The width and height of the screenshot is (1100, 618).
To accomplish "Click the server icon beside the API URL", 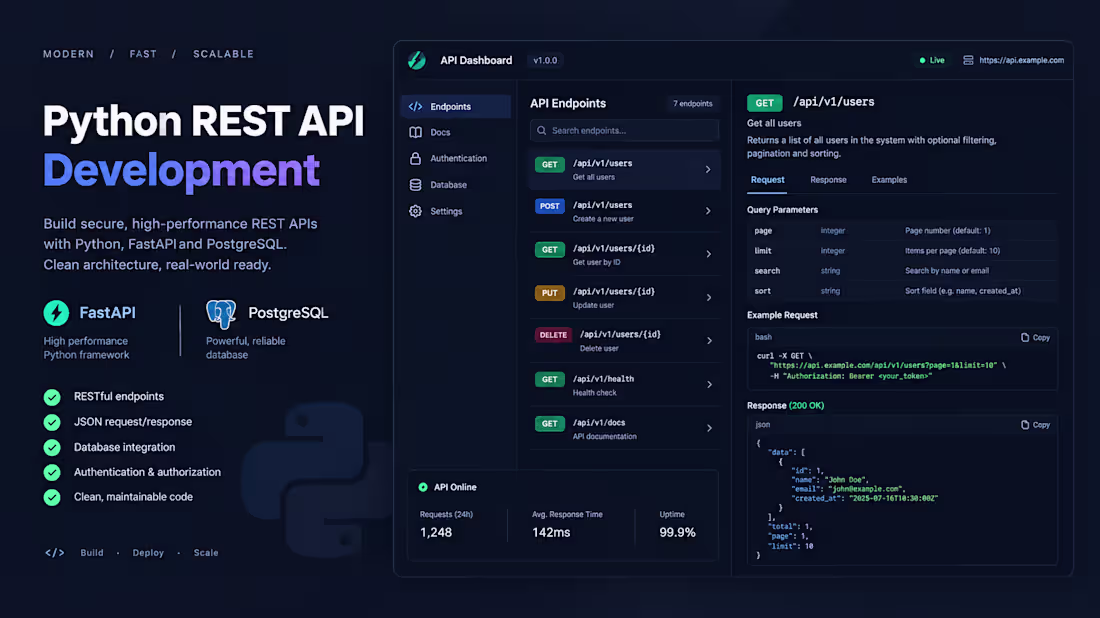I will (968, 60).
